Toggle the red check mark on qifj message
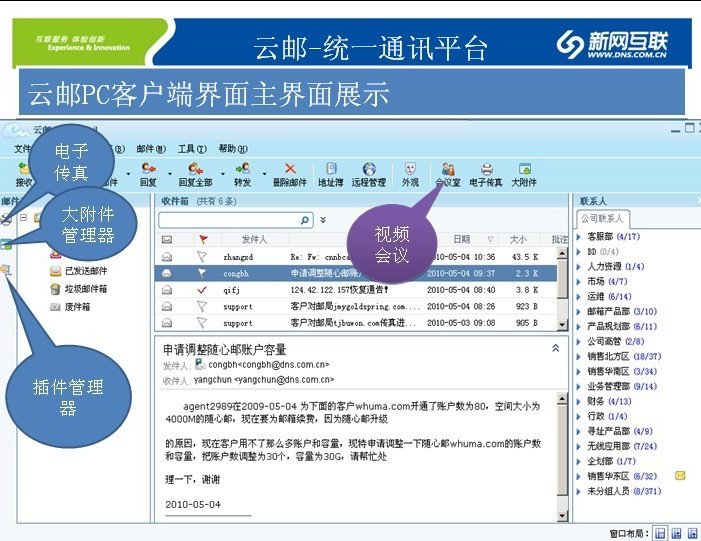The width and height of the screenshot is (701, 541). [202, 290]
